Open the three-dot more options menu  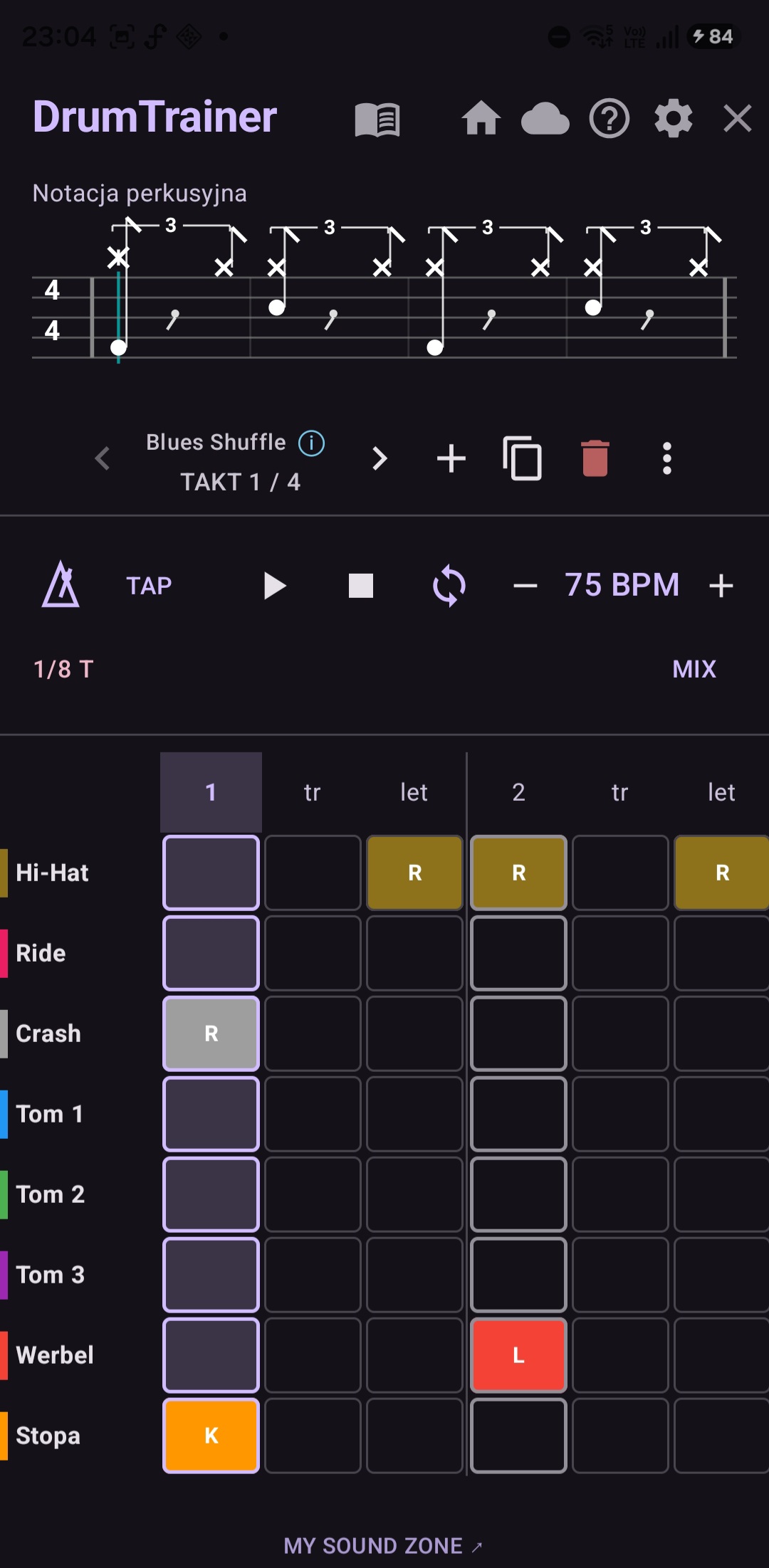click(667, 458)
